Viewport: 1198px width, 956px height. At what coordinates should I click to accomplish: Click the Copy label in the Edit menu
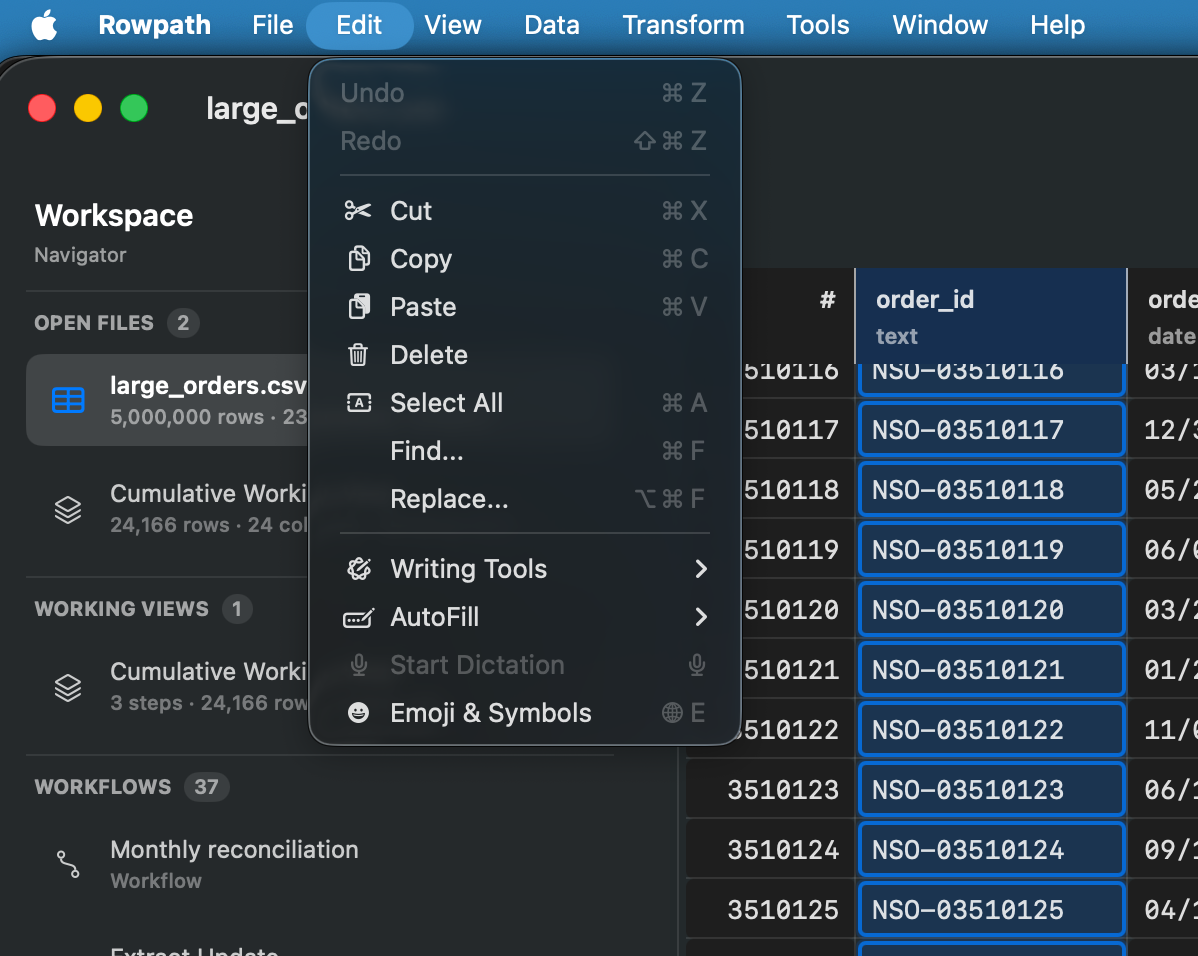pyautogui.click(x=421, y=258)
